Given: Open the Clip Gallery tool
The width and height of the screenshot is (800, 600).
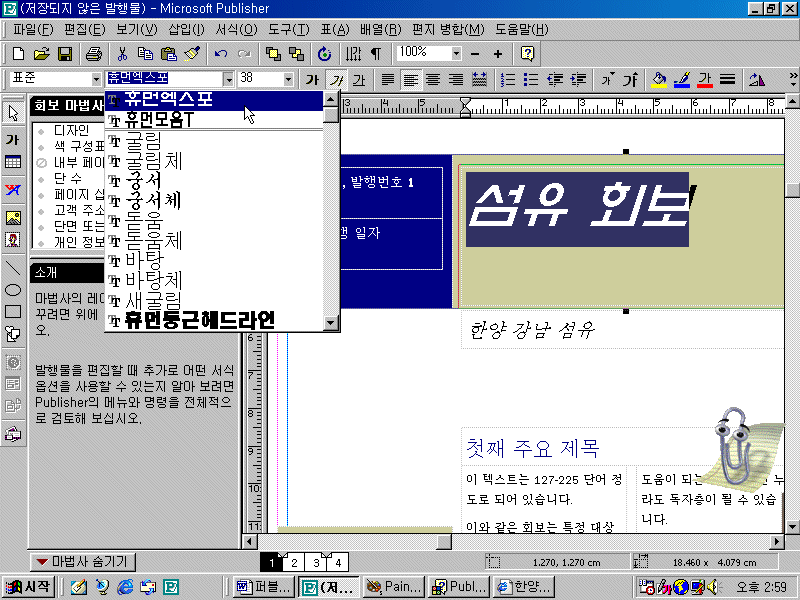Looking at the screenshot, I should coord(13,240).
